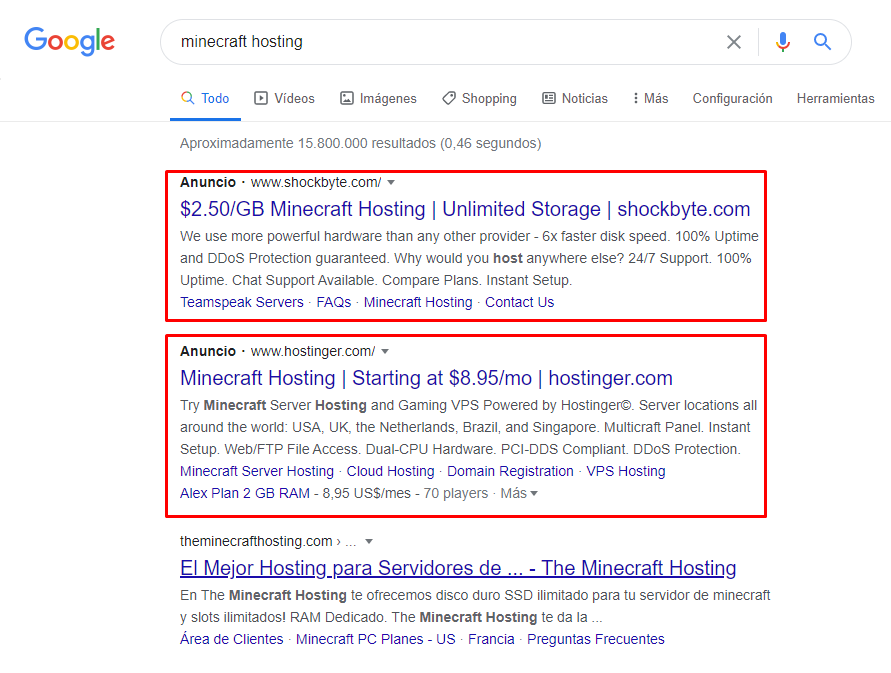Switch to the Imágenes tab

pyautogui.click(x=378, y=98)
